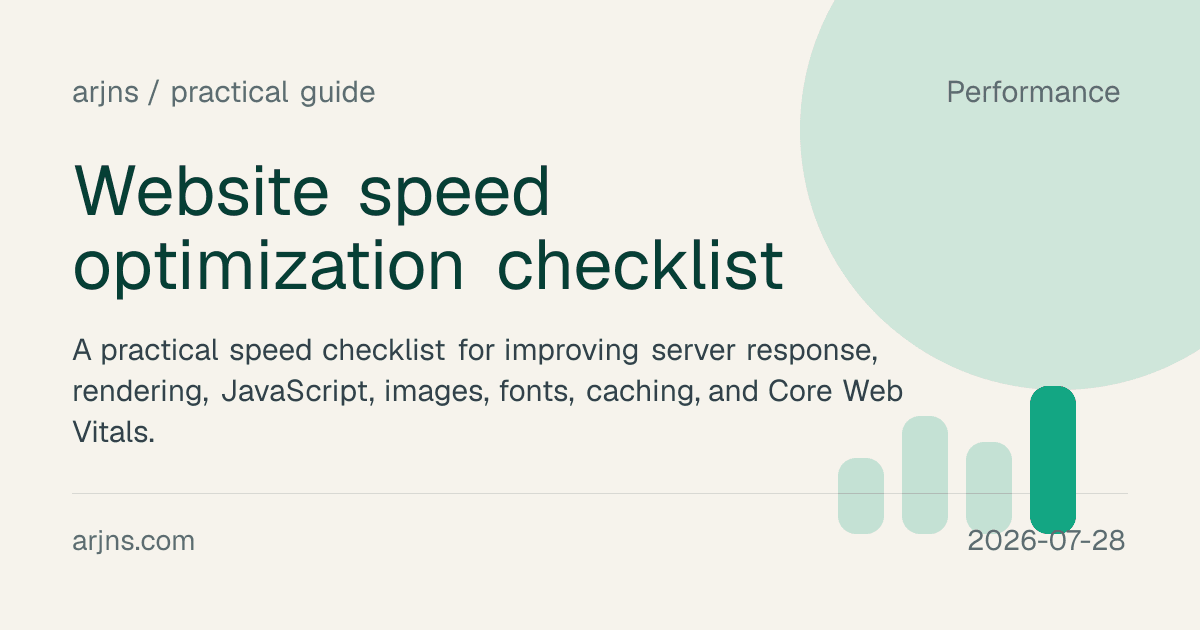Select the "Performance" category label
1200x630 pixels.
pyautogui.click(x=1033, y=93)
